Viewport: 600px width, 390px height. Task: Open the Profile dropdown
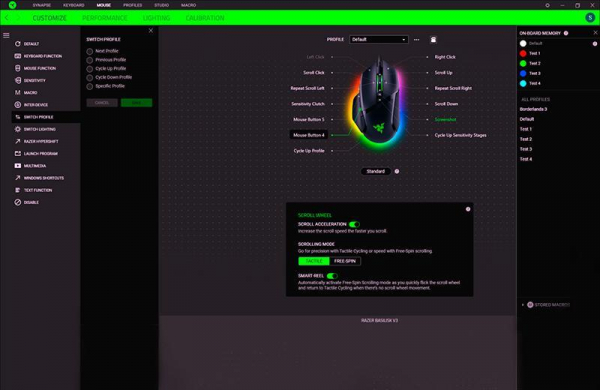pyautogui.click(x=378, y=39)
